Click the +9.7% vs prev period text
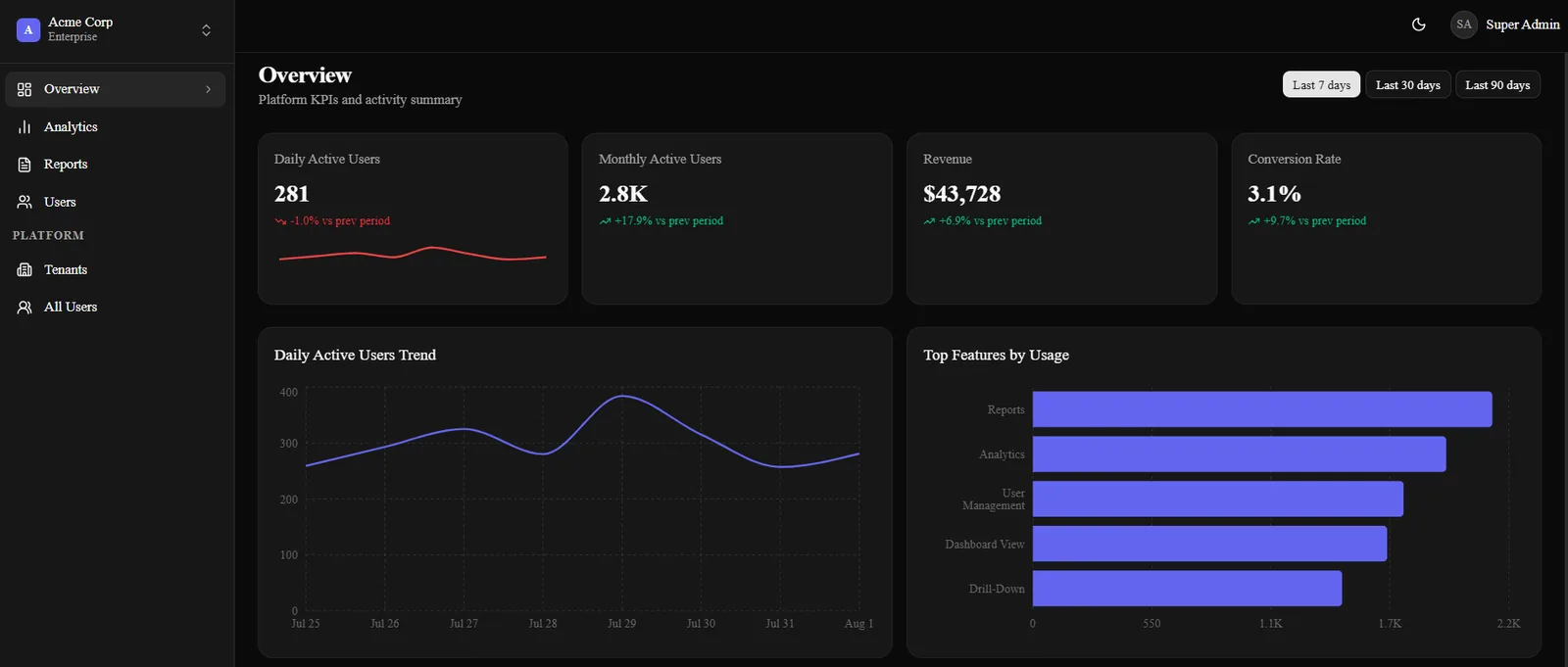 [1314, 221]
